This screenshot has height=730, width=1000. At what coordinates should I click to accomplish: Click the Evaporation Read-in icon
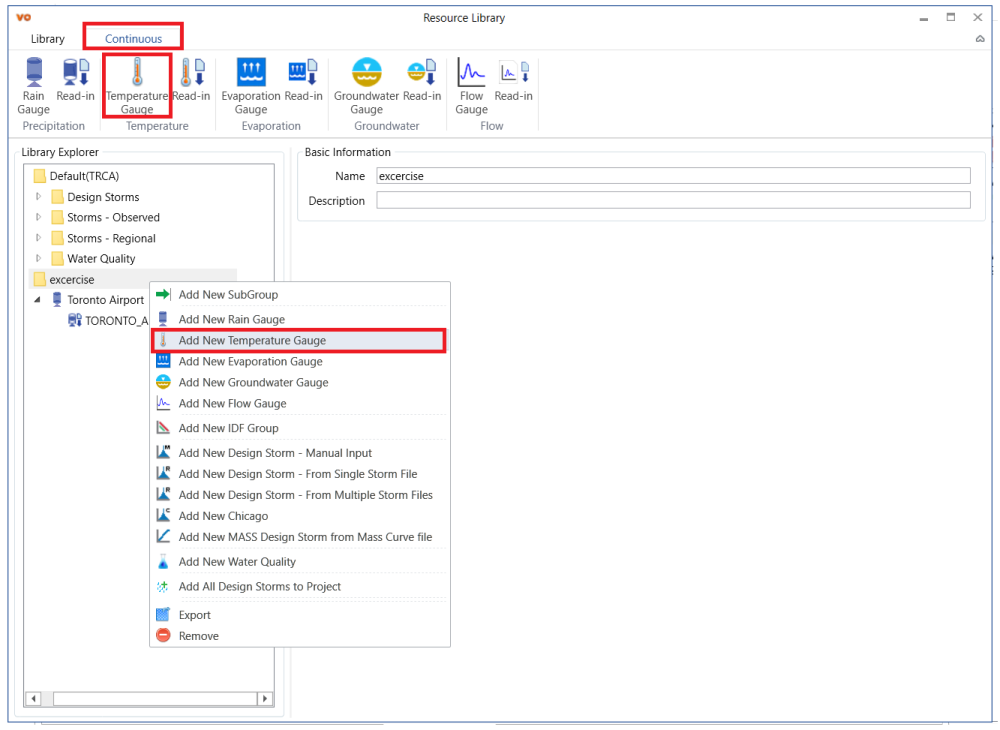[x=303, y=71]
